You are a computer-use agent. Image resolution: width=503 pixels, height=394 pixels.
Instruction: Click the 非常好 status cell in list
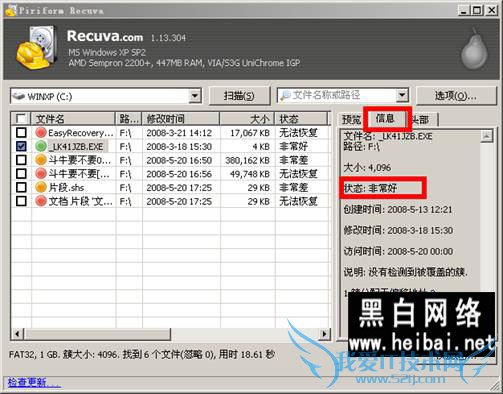pos(293,146)
